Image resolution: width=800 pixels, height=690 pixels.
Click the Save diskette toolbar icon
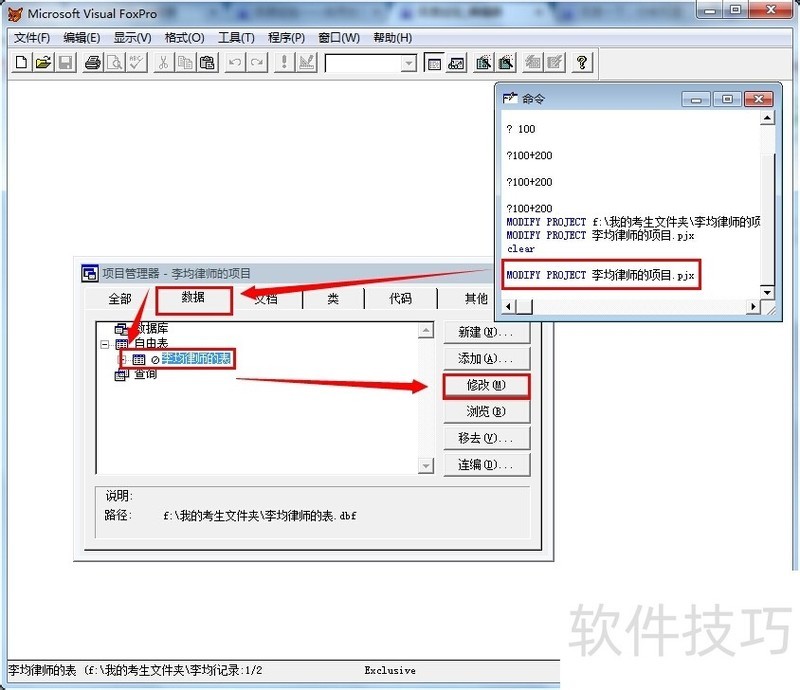tap(66, 62)
